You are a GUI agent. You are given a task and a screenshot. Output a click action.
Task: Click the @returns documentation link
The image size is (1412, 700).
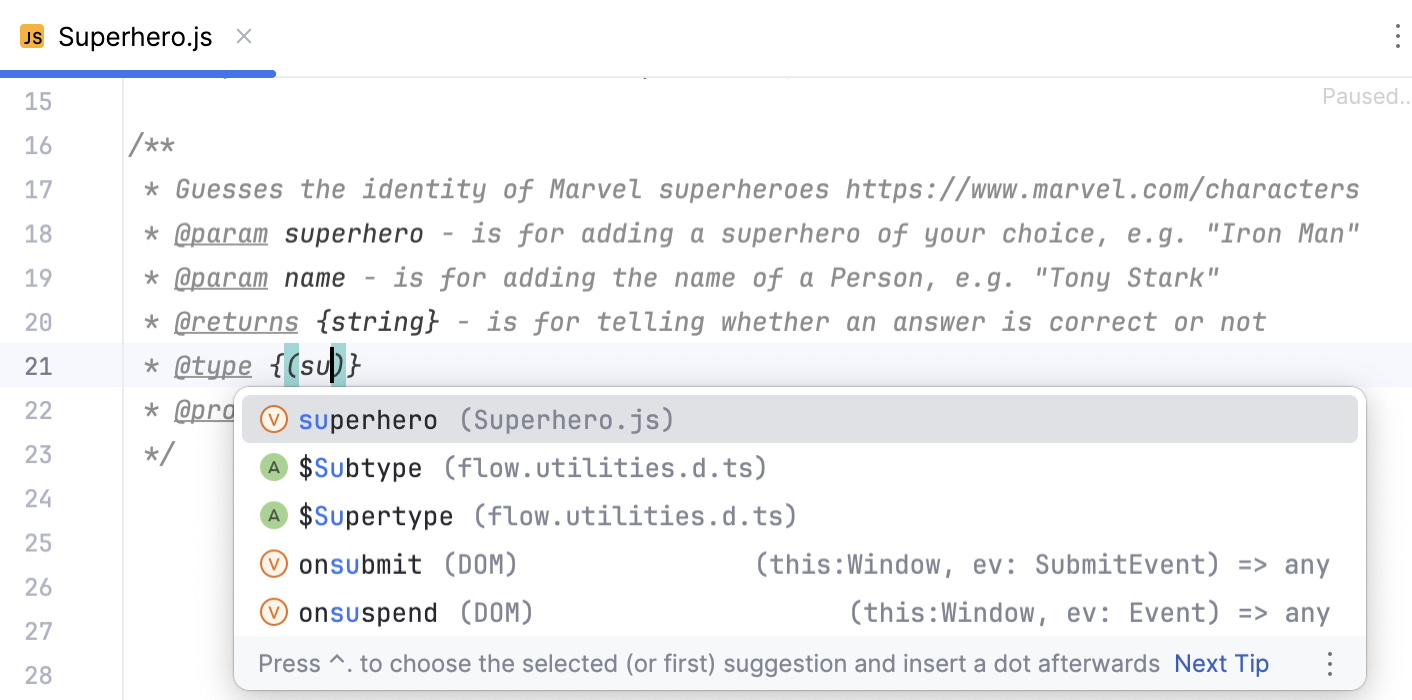[x=236, y=322]
